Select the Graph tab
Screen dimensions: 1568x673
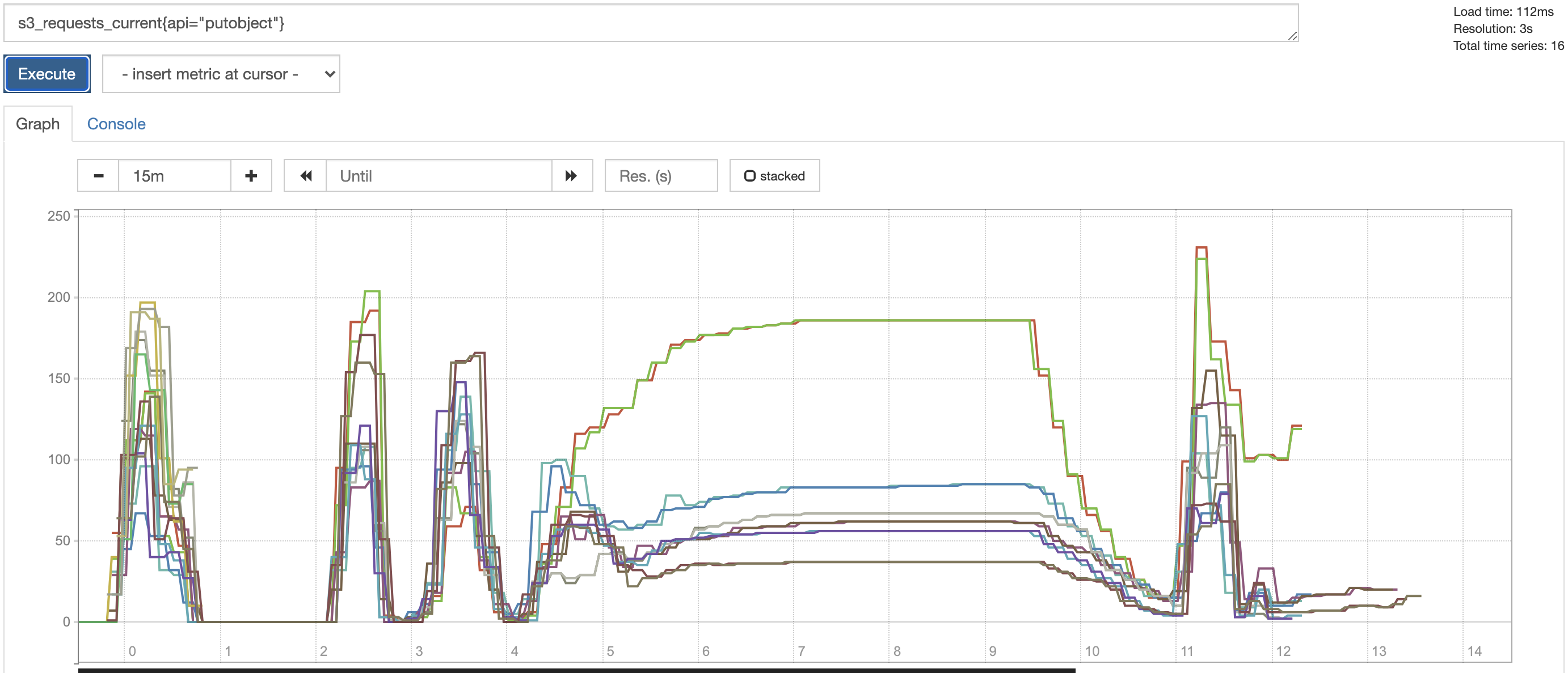coord(38,124)
